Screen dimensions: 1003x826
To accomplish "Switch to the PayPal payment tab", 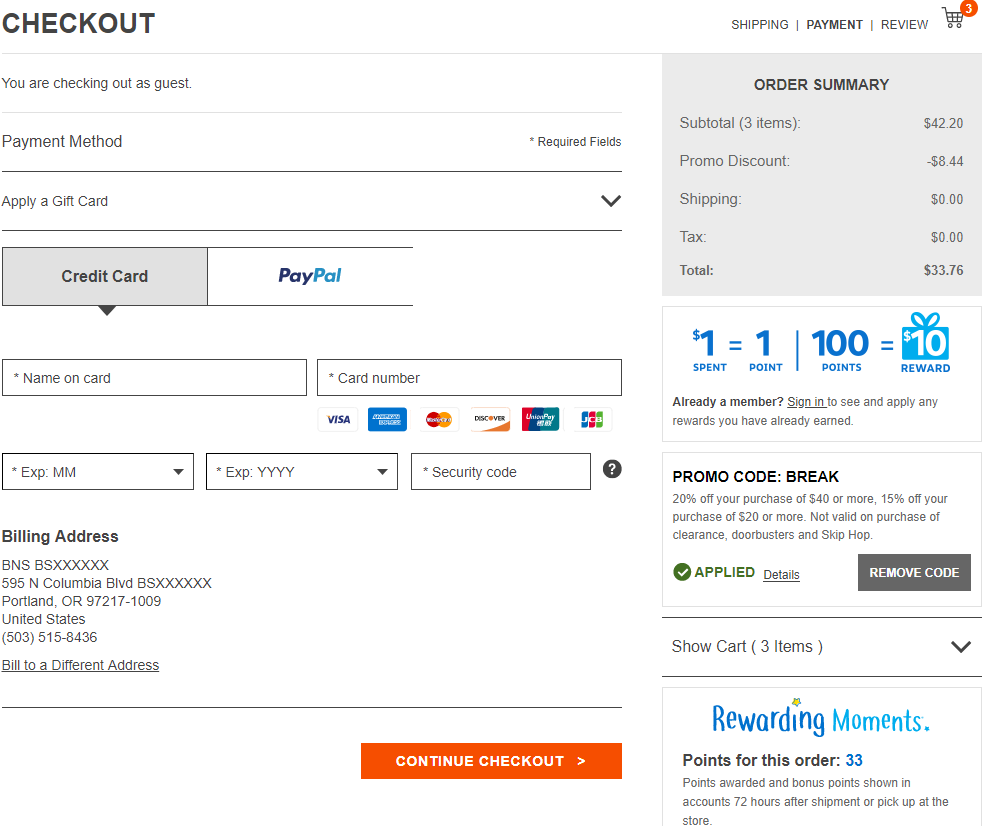I will 310,277.
